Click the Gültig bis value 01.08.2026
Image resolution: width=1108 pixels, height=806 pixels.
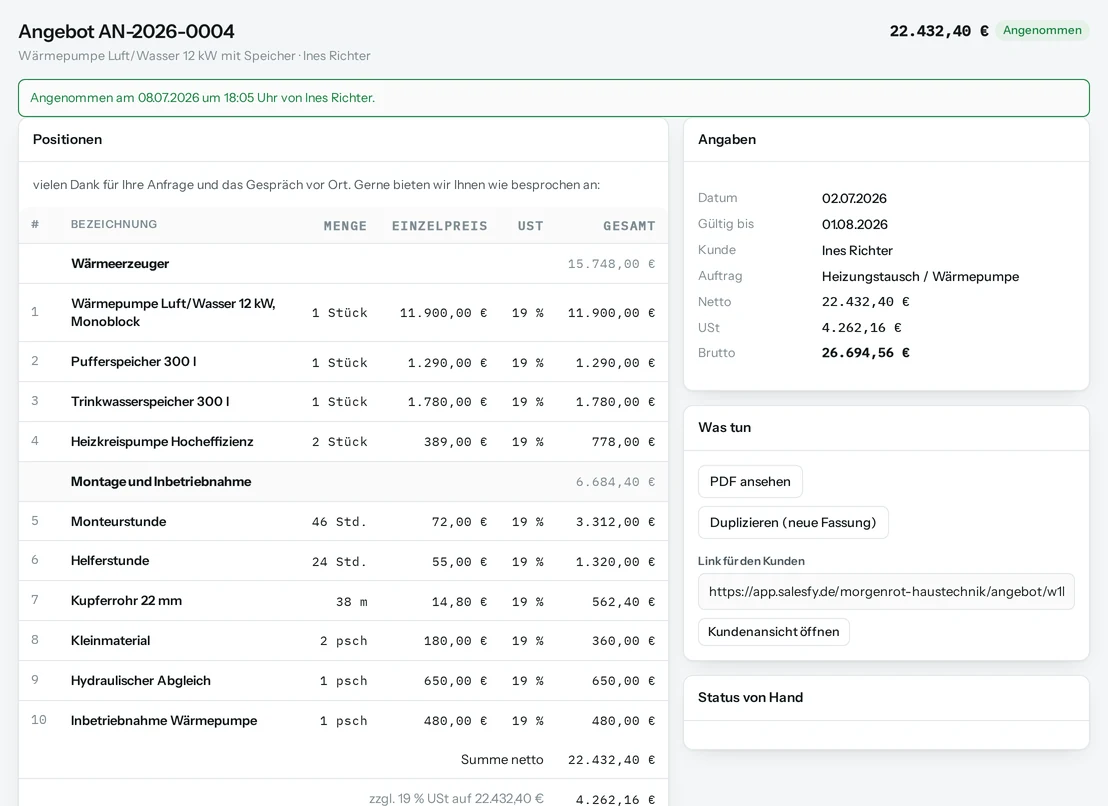pos(854,225)
